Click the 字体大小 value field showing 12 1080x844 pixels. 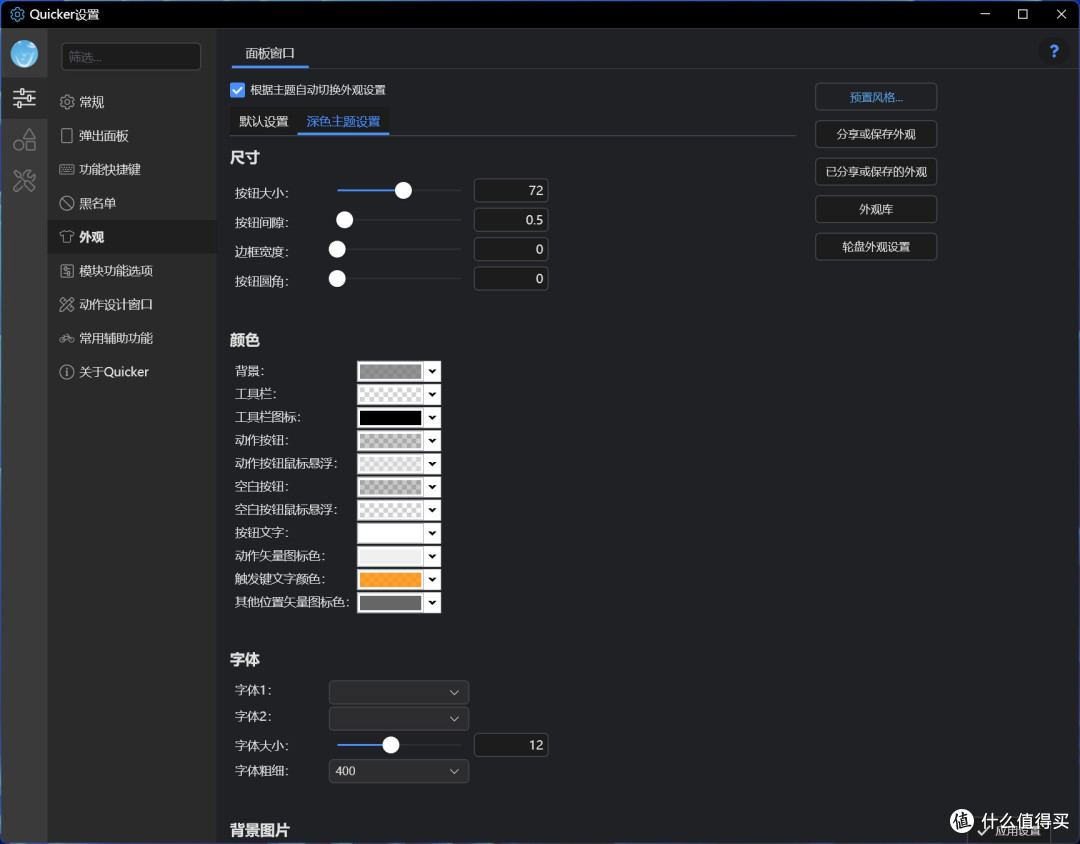point(511,745)
